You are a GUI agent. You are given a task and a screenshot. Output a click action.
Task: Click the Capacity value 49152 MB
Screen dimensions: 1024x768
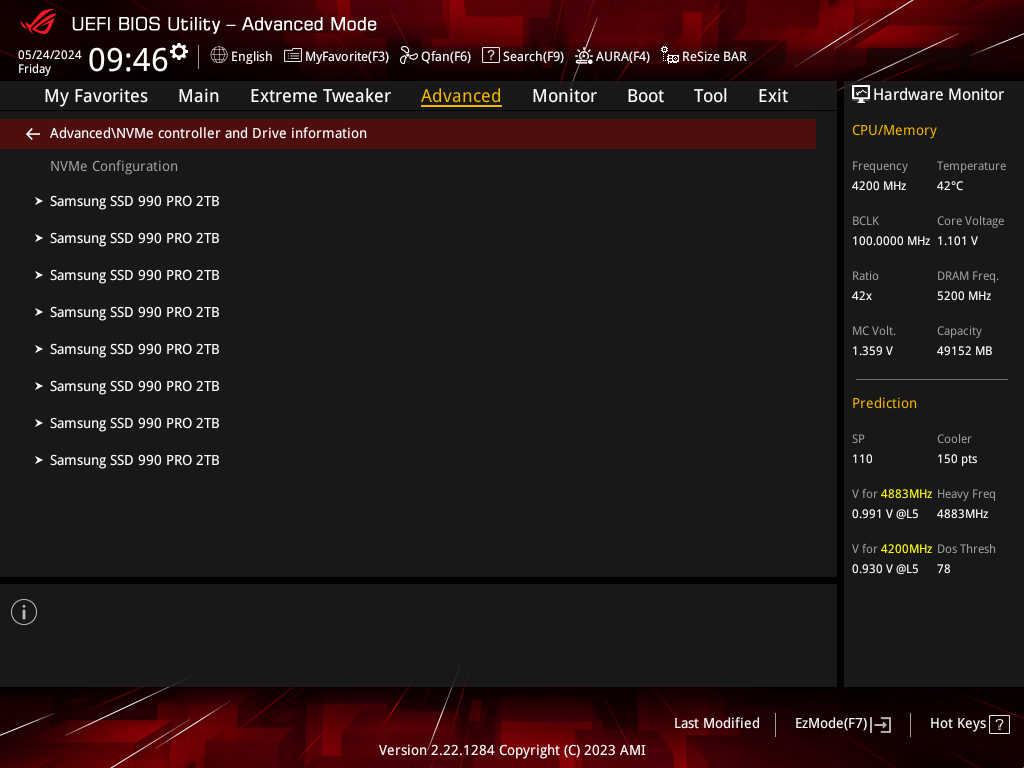(965, 351)
